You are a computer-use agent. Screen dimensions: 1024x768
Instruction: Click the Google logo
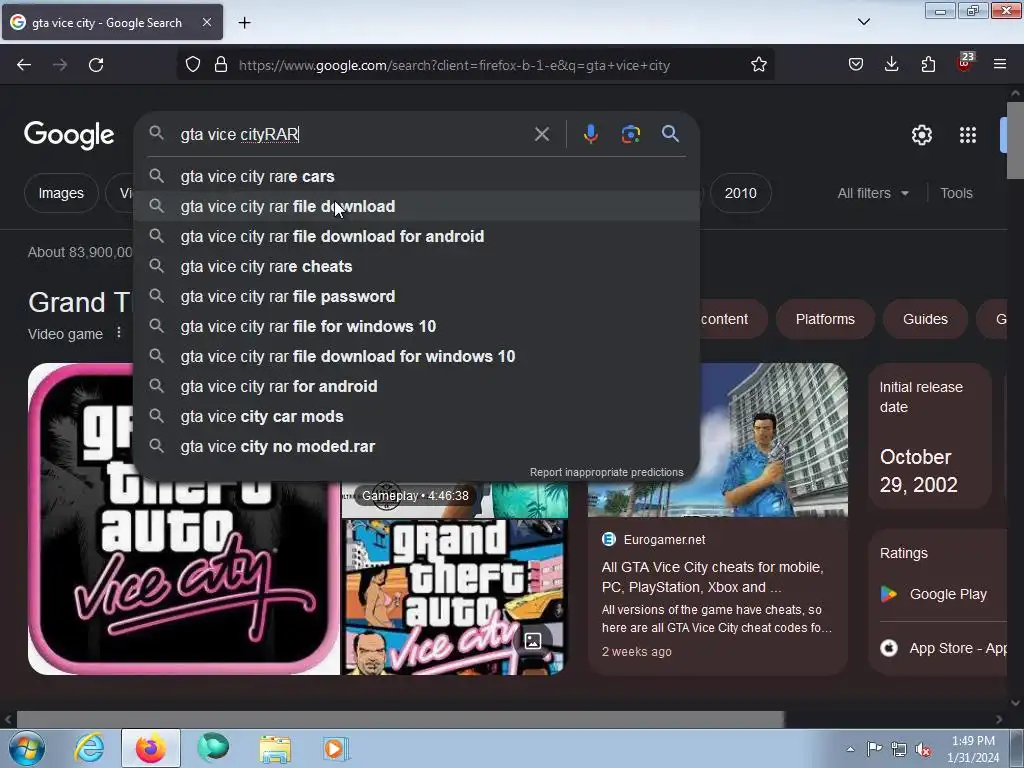69,135
